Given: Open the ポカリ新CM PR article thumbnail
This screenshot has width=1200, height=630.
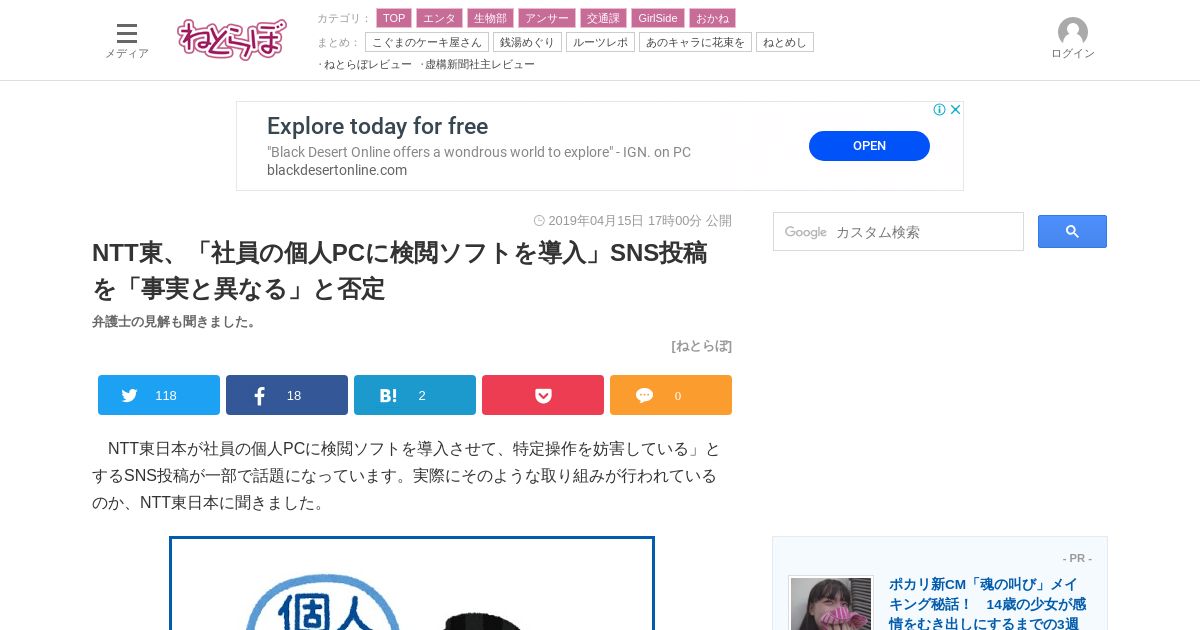Looking at the screenshot, I should coord(831,603).
